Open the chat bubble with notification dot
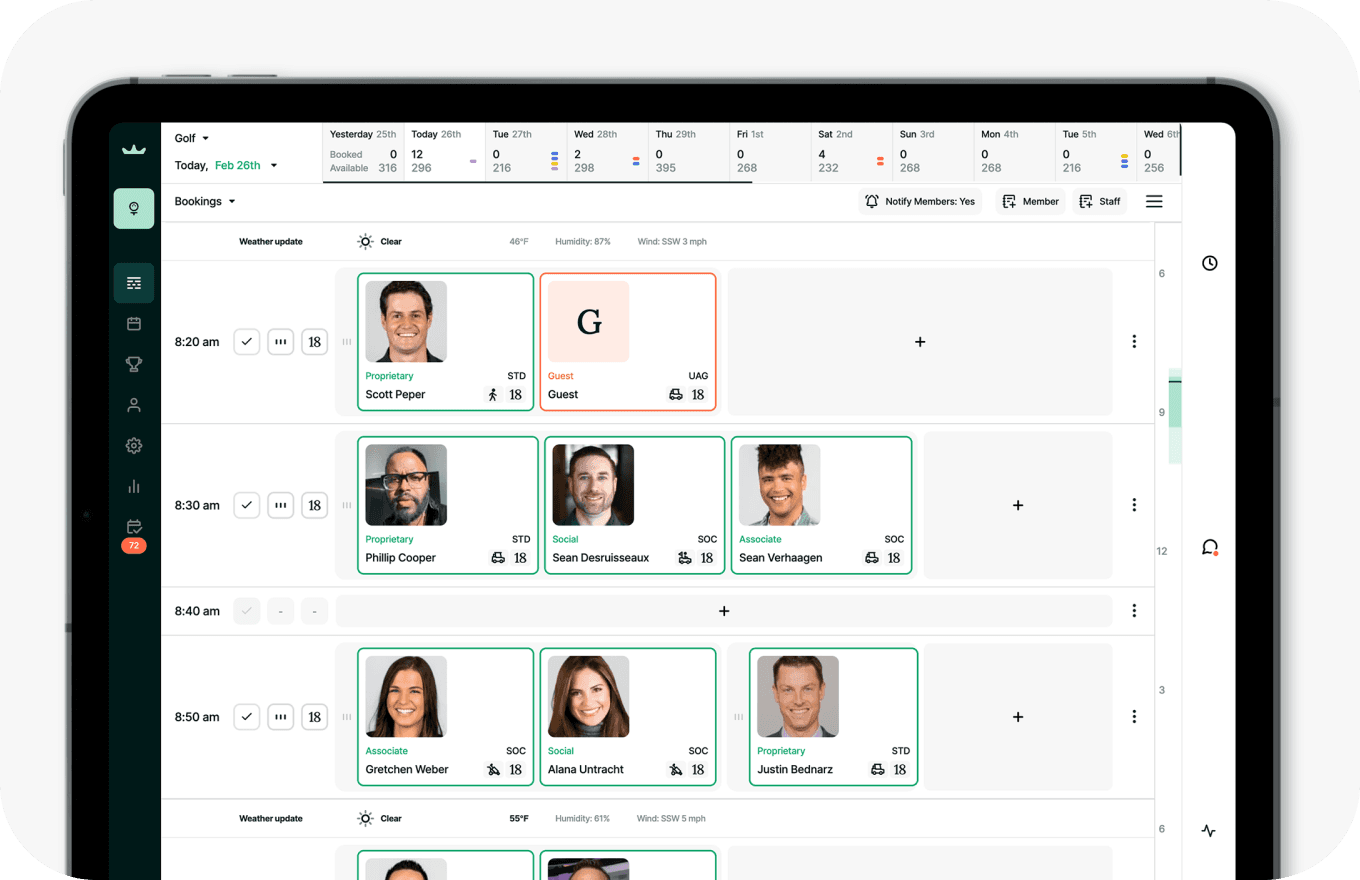The width and height of the screenshot is (1360, 880). (x=1209, y=548)
